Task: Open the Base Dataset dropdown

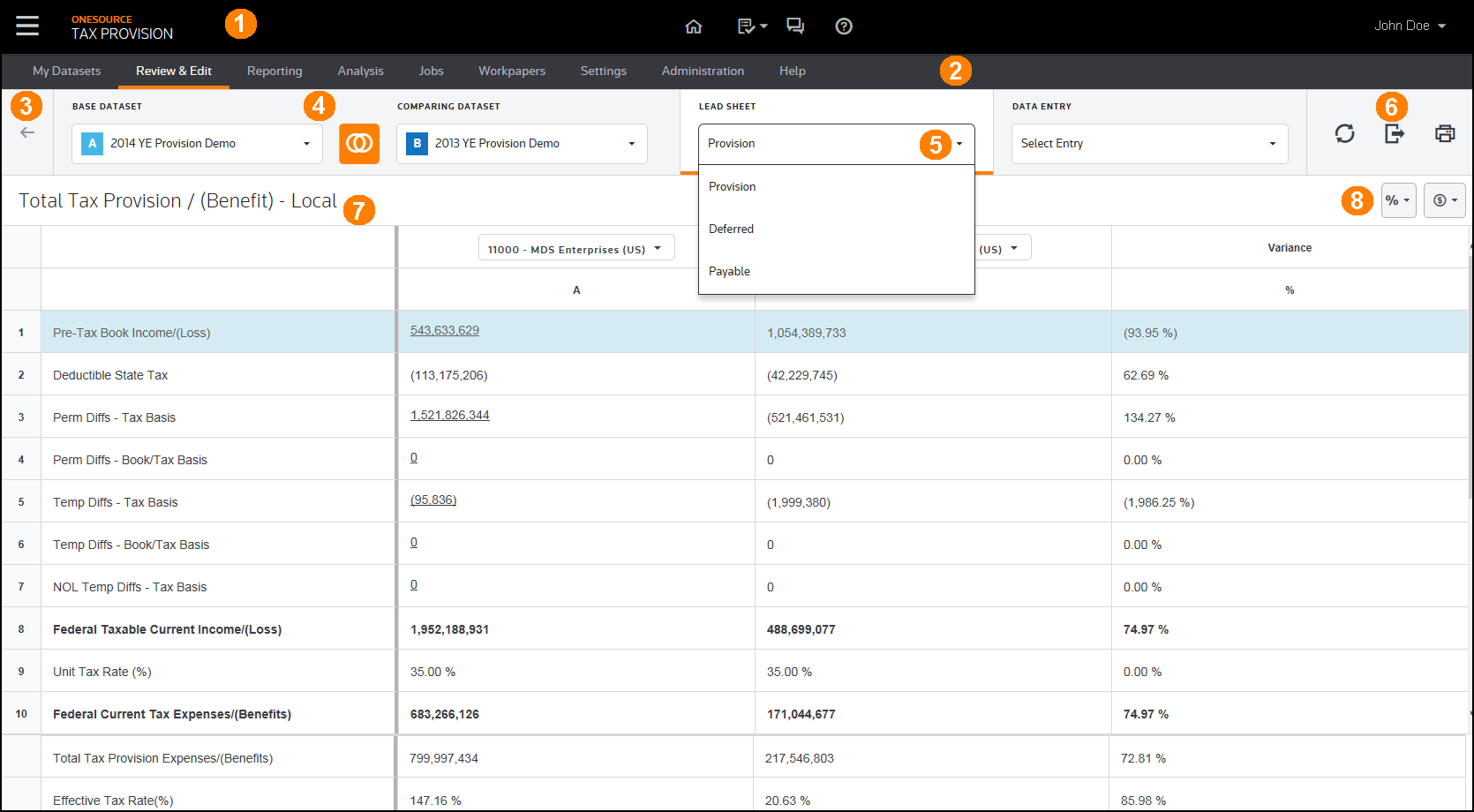Action: 197,143
